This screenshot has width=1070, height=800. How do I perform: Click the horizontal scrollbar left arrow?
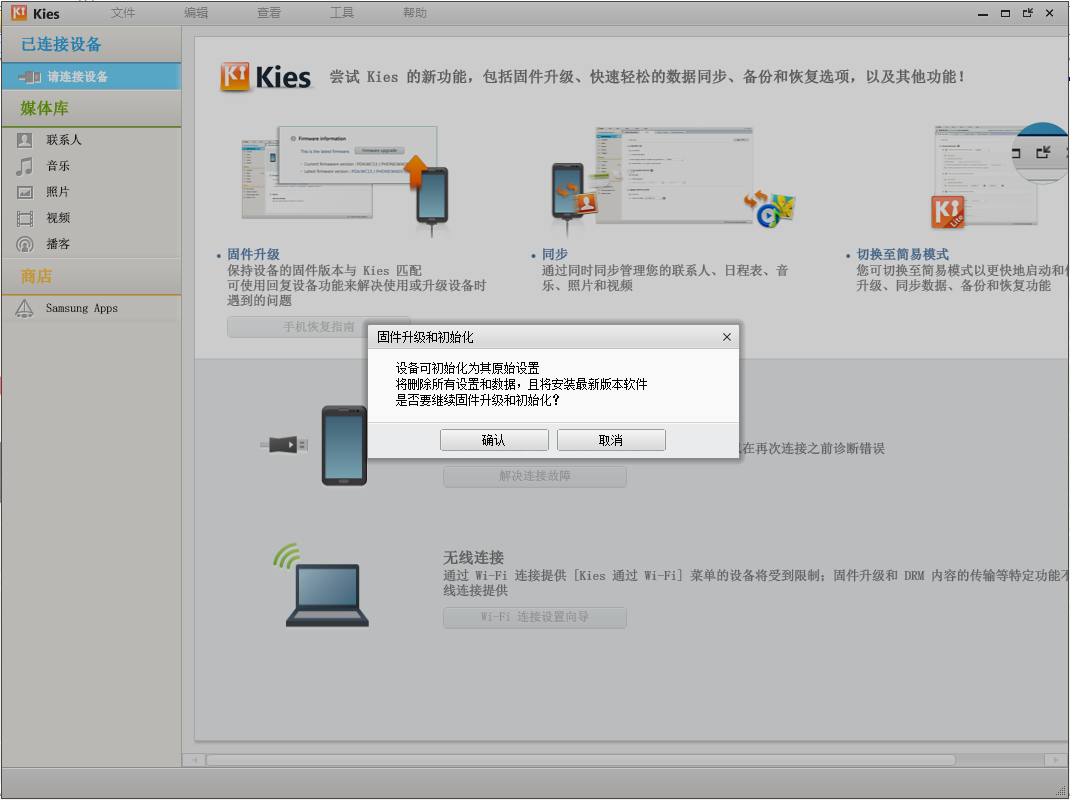(x=194, y=760)
